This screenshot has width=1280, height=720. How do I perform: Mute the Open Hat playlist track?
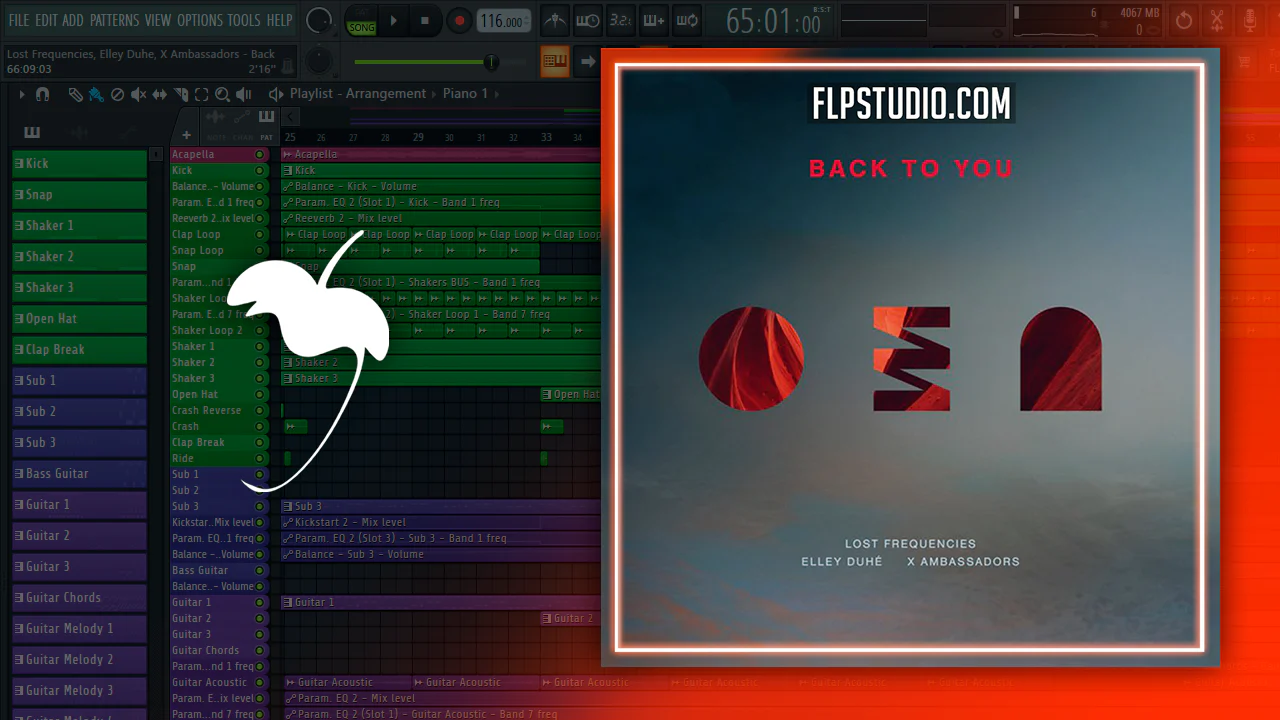[x=260, y=395]
